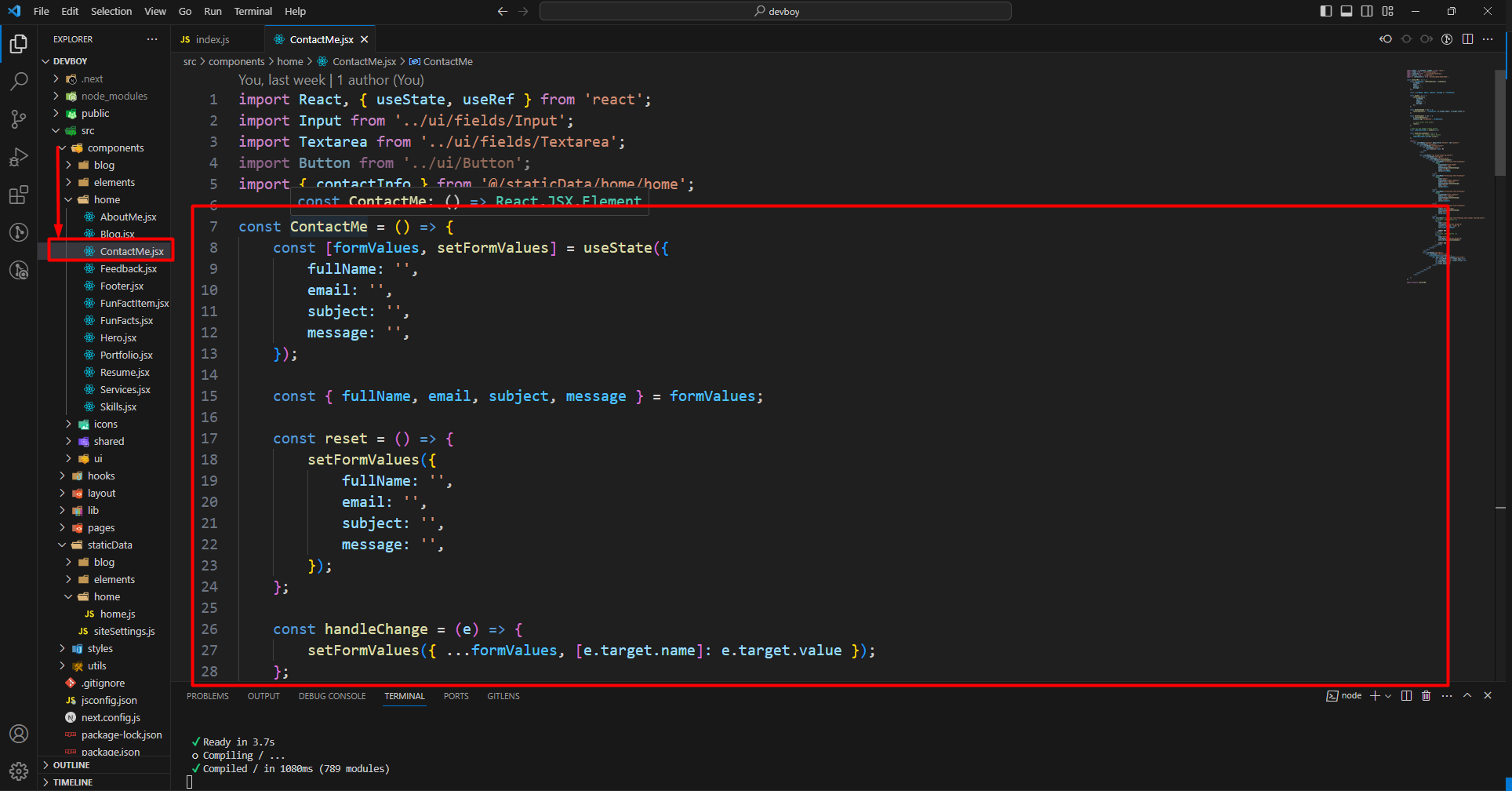Toggle primary side bar visibility
The height and width of the screenshot is (791, 1512).
click(x=1326, y=11)
